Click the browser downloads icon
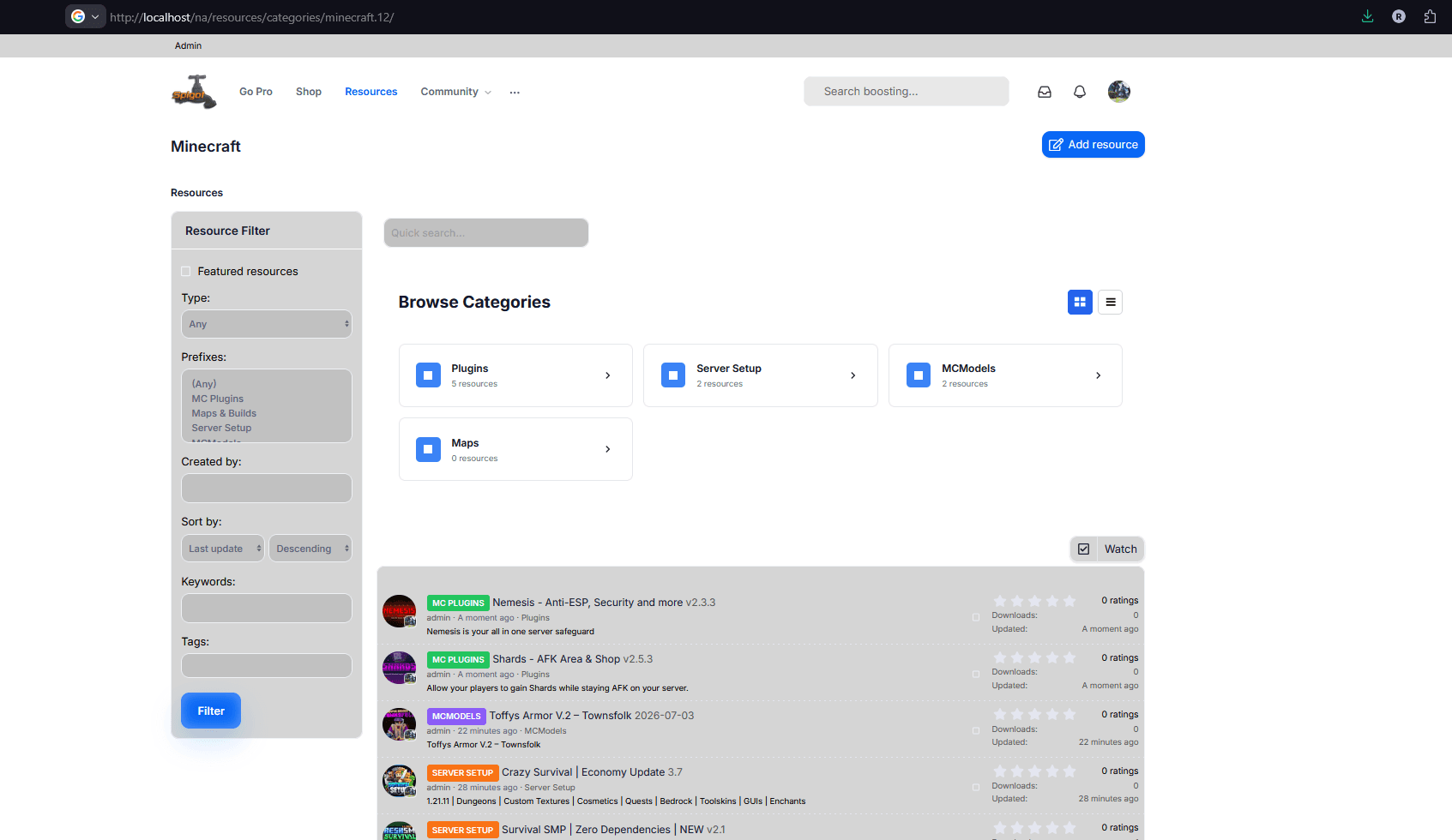1452x840 pixels. 1368,16
